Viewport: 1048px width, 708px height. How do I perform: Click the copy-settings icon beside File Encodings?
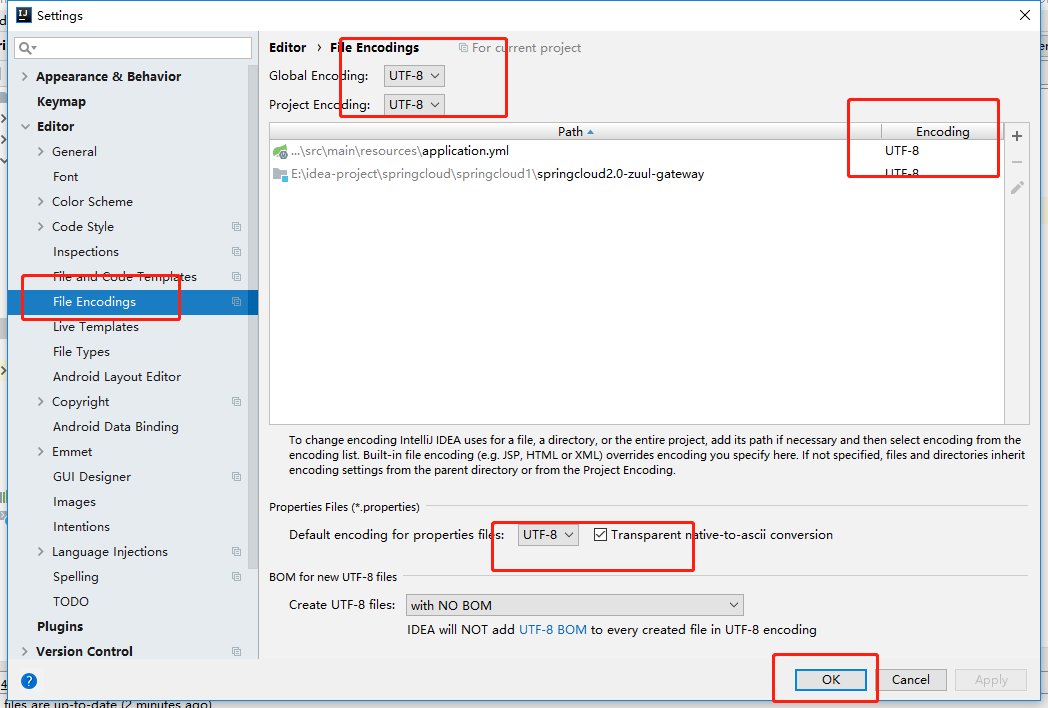[236, 301]
